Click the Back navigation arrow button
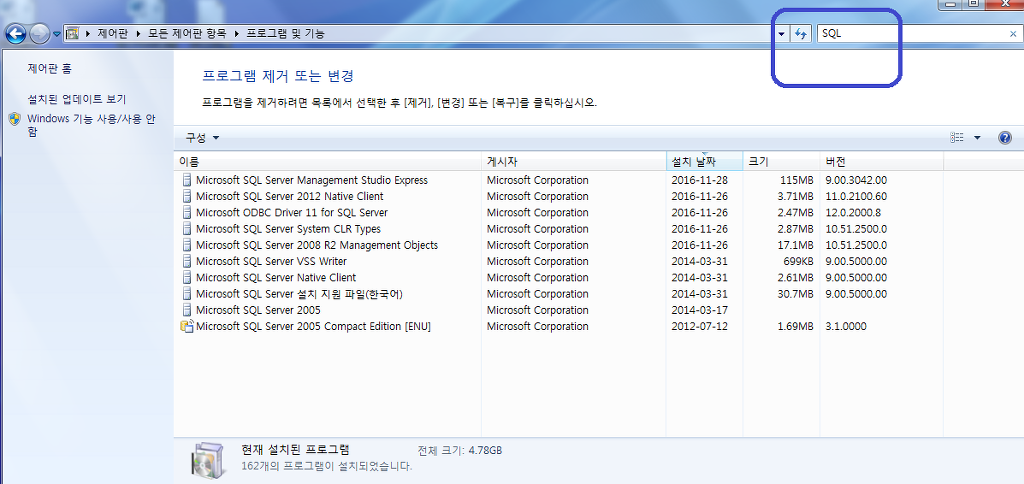This screenshot has height=484, width=1024. pyautogui.click(x=15, y=33)
